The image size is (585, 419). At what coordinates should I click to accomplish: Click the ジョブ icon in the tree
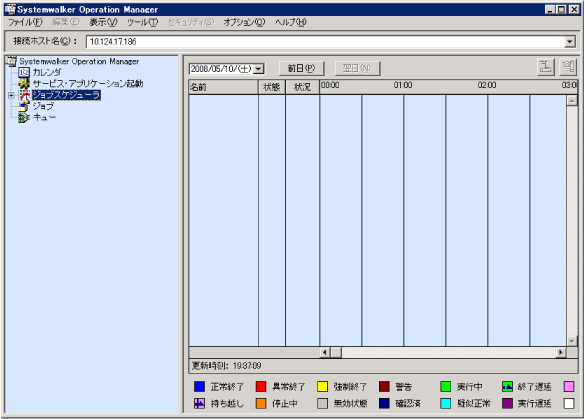24,106
